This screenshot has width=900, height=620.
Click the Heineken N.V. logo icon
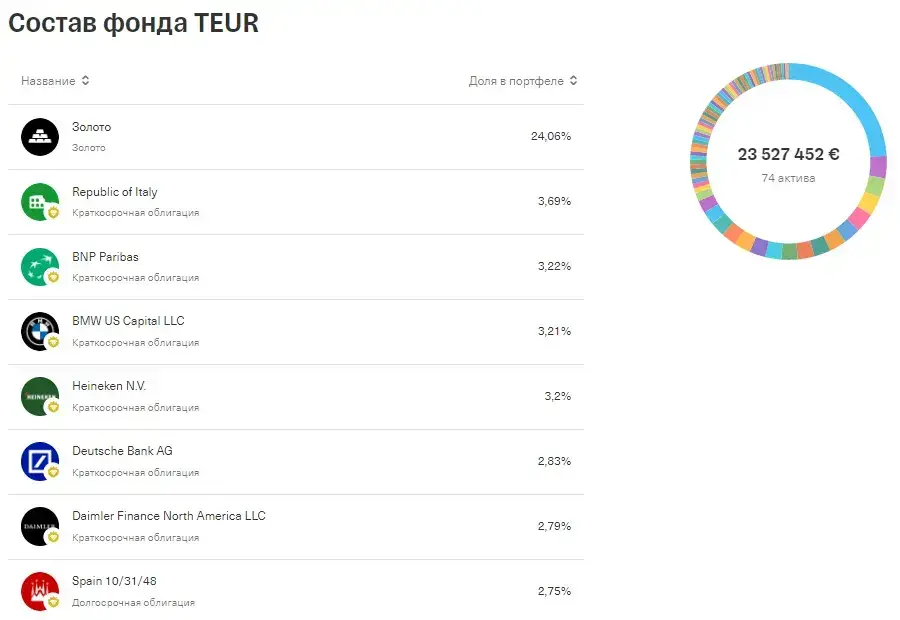40,396
